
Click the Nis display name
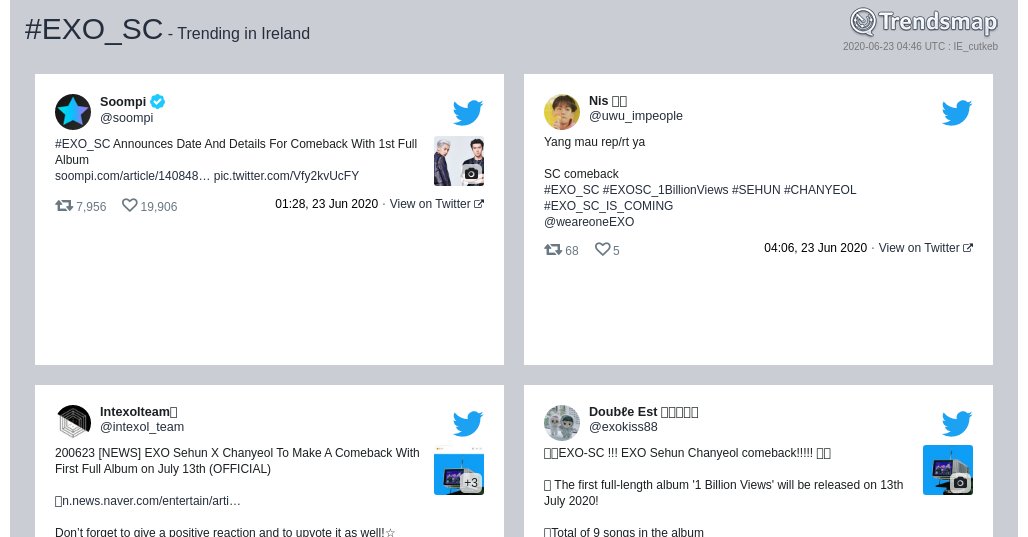[608, 100]
